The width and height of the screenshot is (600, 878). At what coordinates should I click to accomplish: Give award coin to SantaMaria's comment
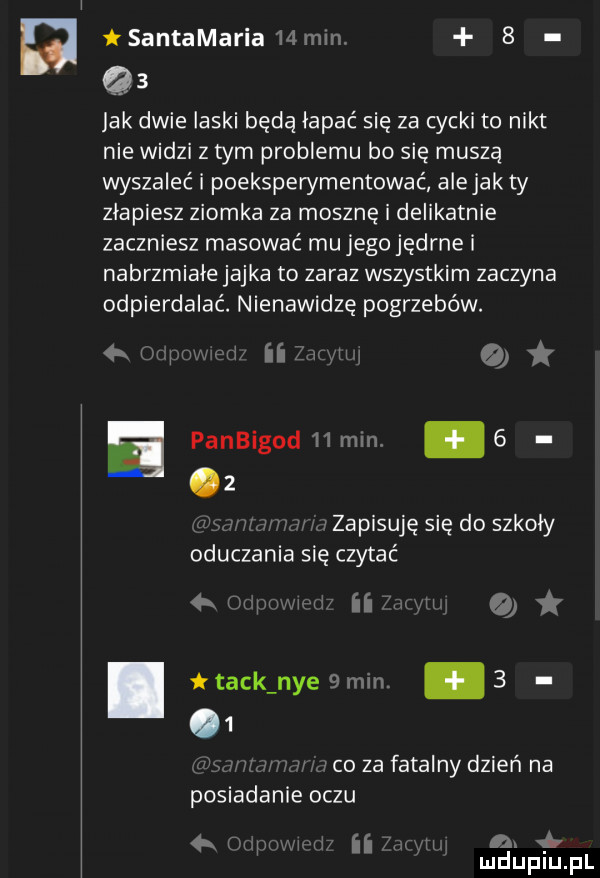tap(494, 356)
